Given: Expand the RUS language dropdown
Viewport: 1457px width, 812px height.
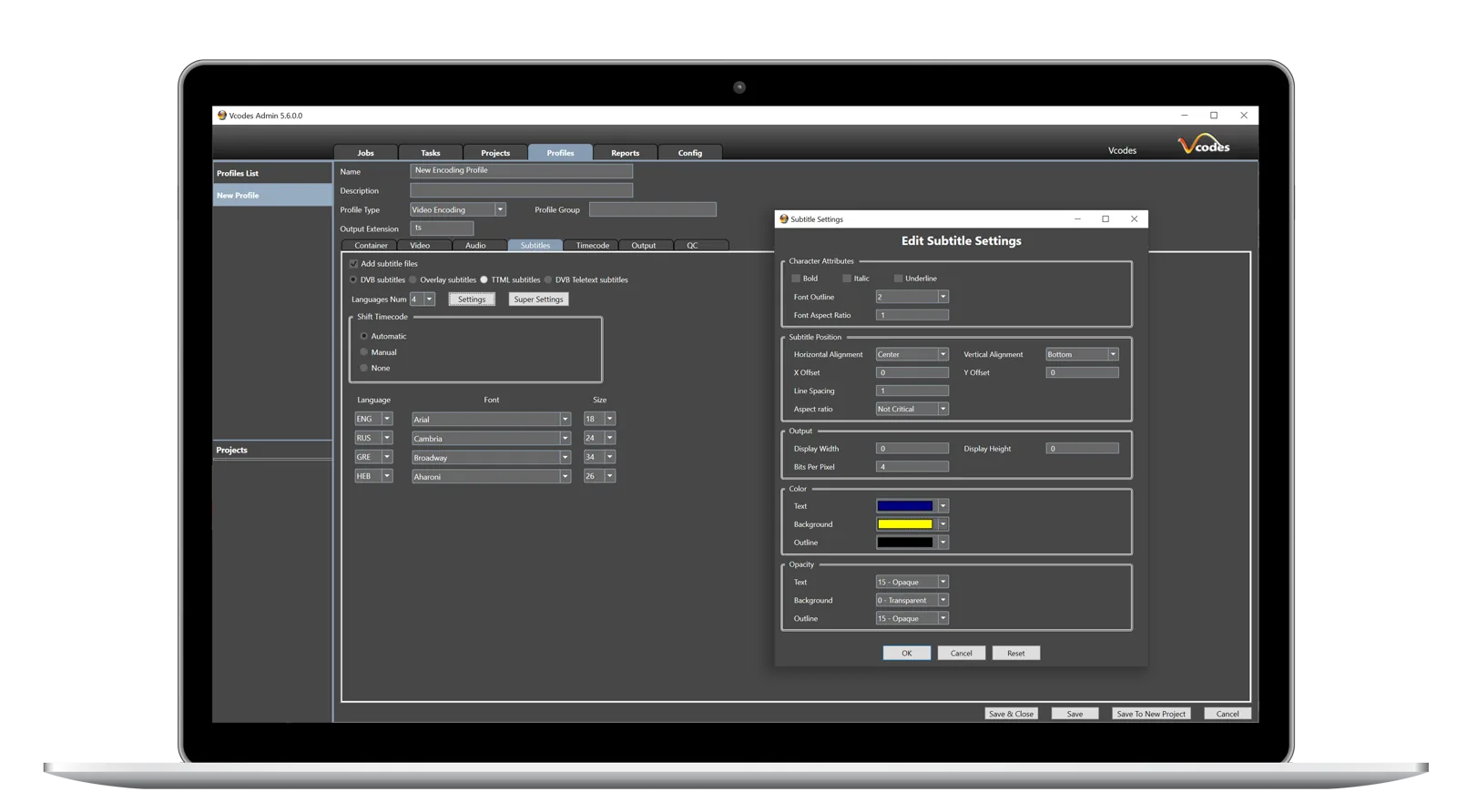Looking at the screenshot, I should pos(387,439).
